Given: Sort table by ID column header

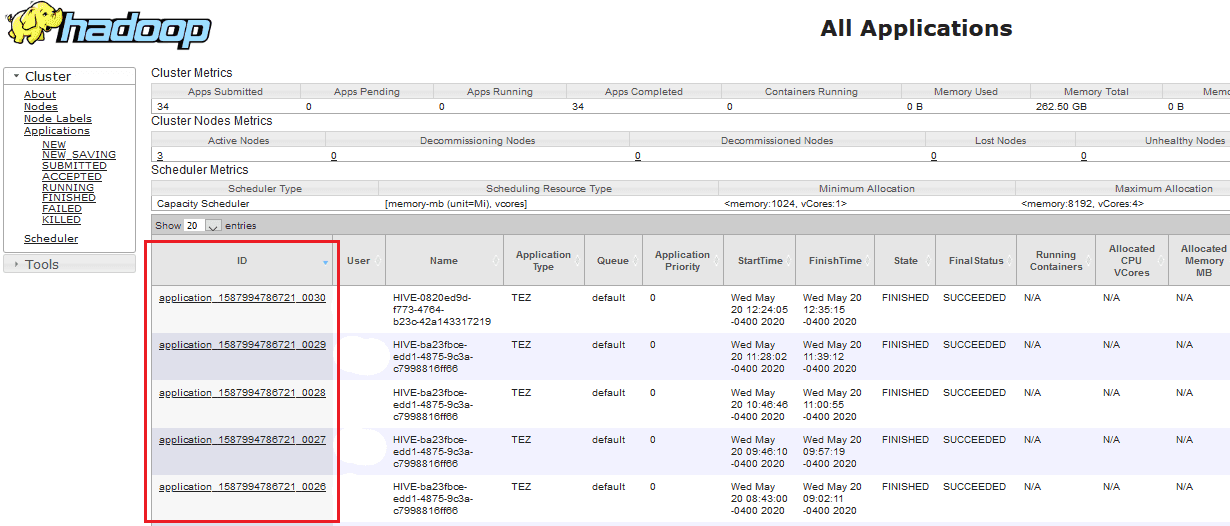Looking at the screenshot, I should click(242, 261).
